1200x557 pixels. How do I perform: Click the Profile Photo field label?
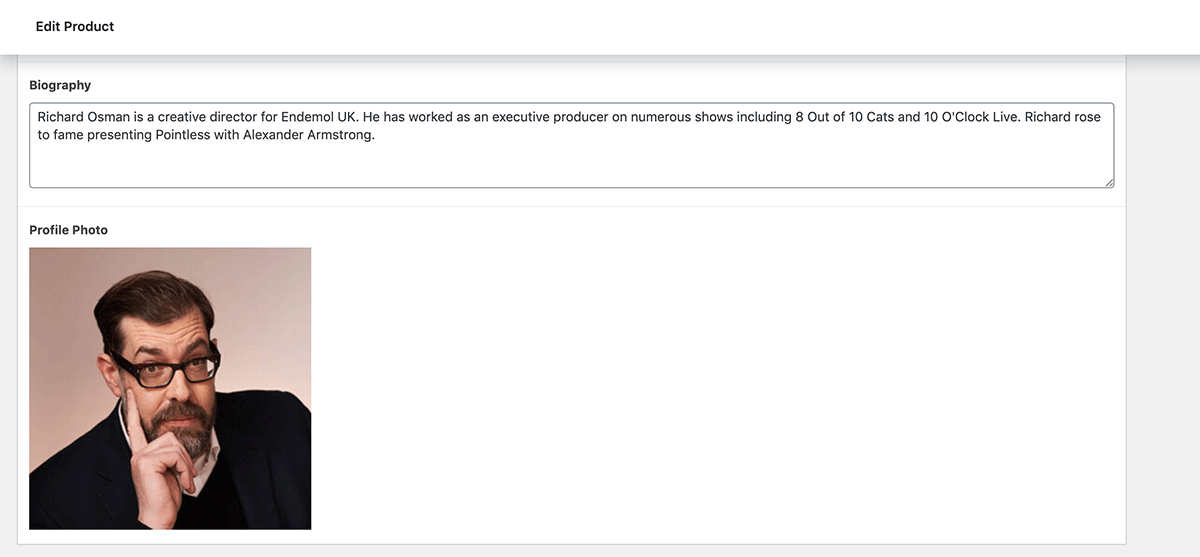pyautogui.click(x=68, y=230)
